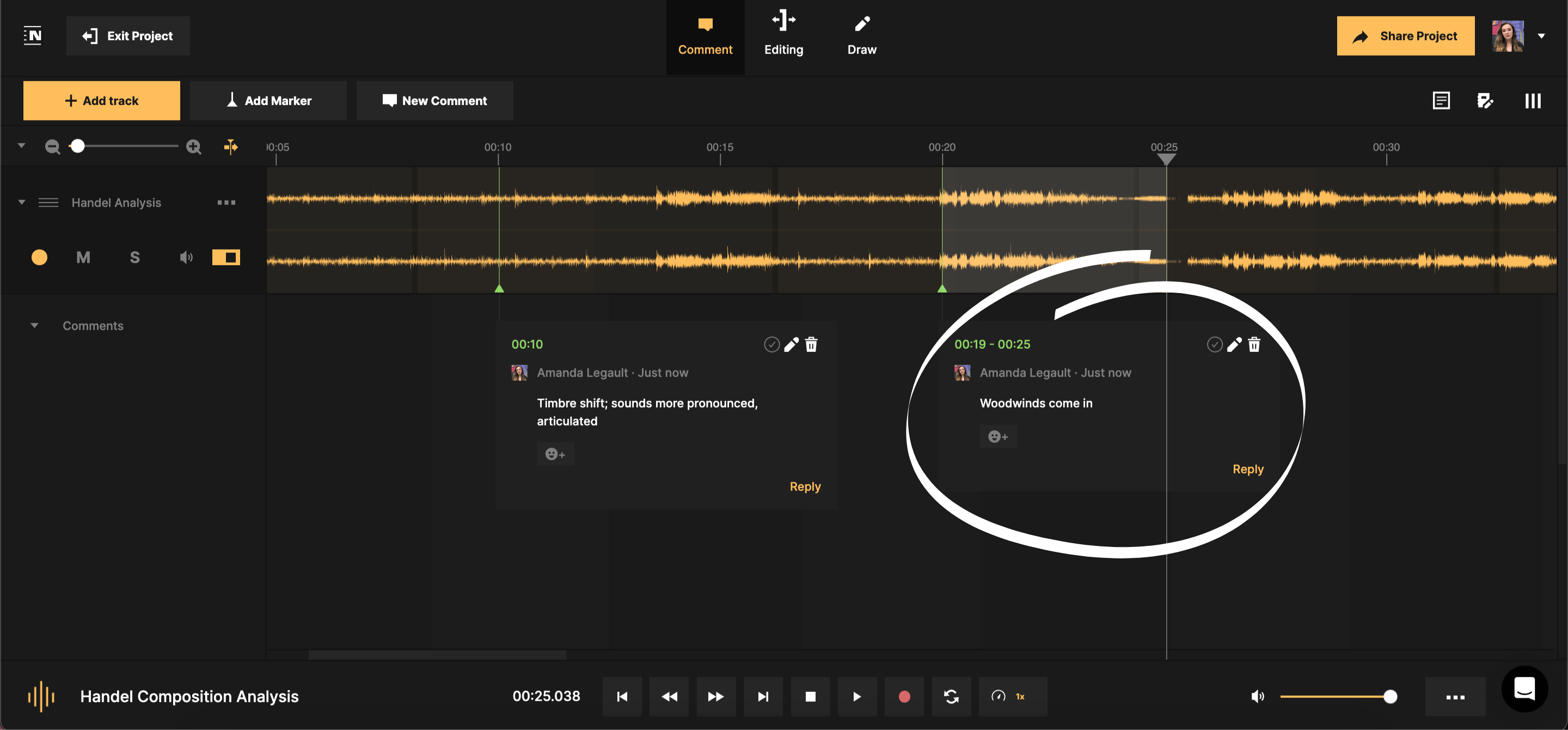
Task: Mute the Handel Analysis track
Action: [x=83, y=257]
